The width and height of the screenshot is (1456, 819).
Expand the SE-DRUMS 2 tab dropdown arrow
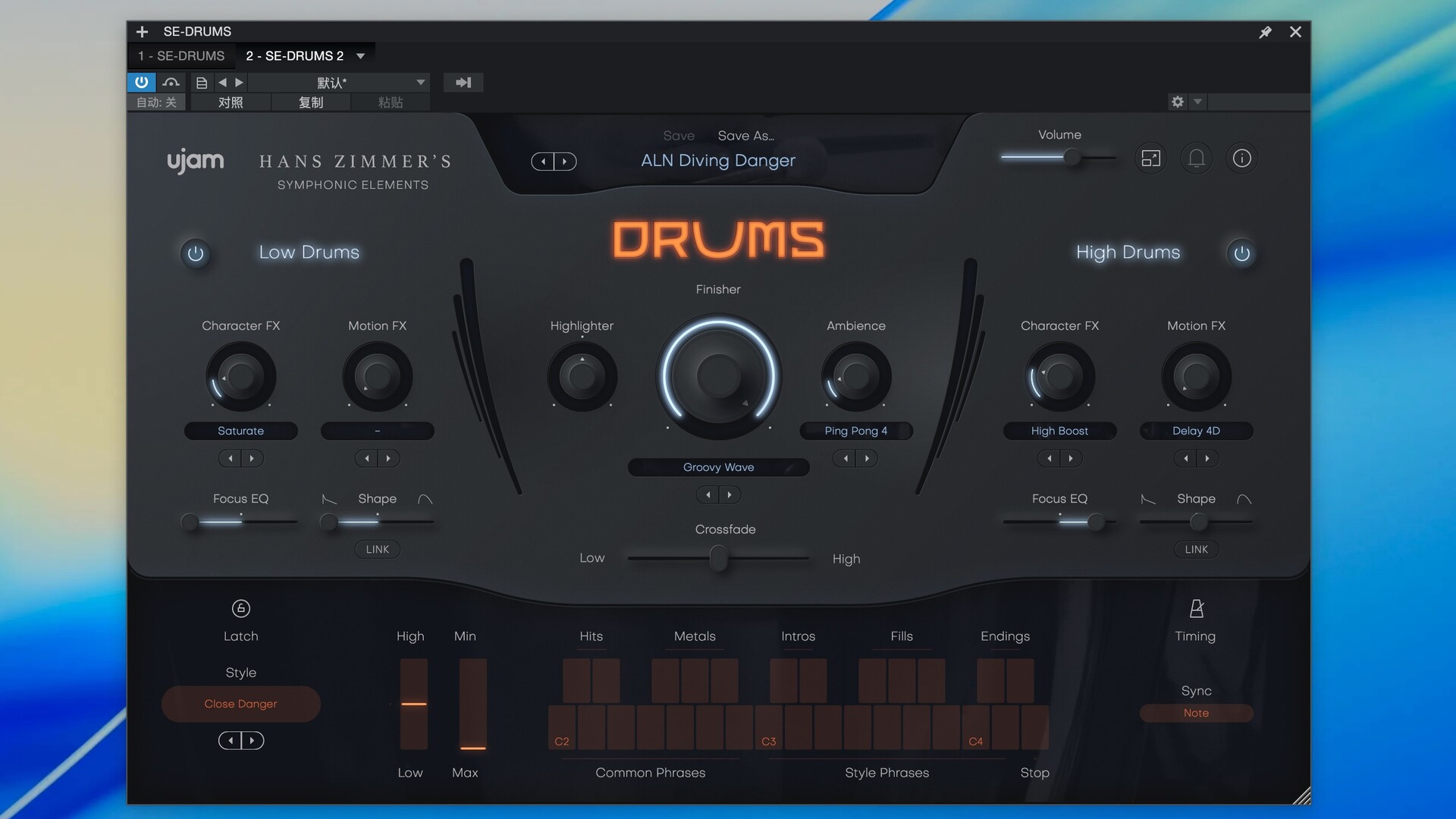click(x=361, y=56)
